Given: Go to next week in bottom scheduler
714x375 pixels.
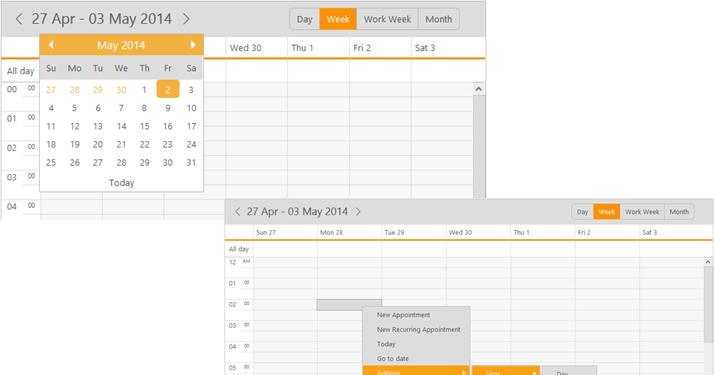Looking at the screenshot, I should [x=358, y=212].
